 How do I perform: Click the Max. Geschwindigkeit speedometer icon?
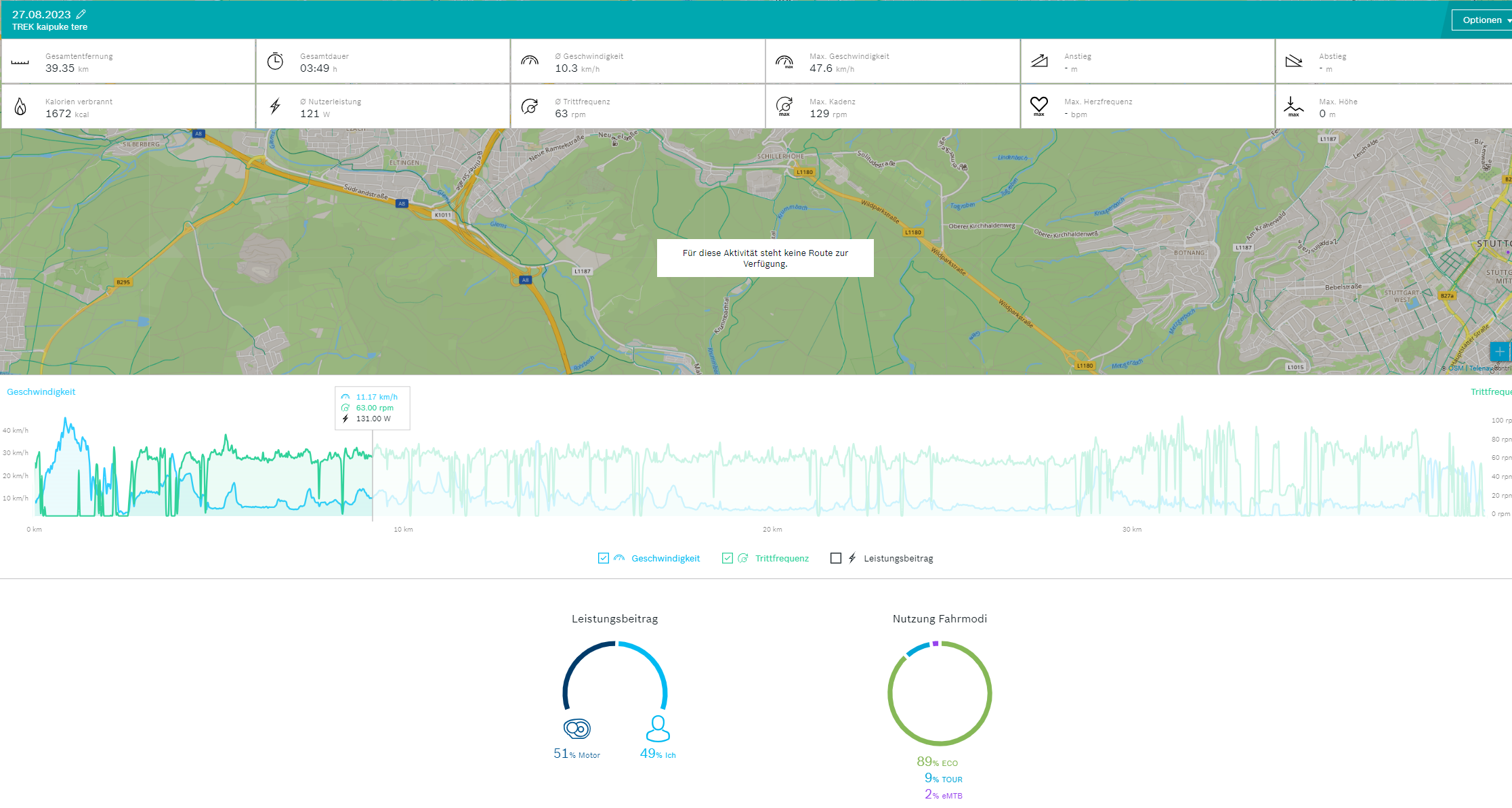[784, 62]
